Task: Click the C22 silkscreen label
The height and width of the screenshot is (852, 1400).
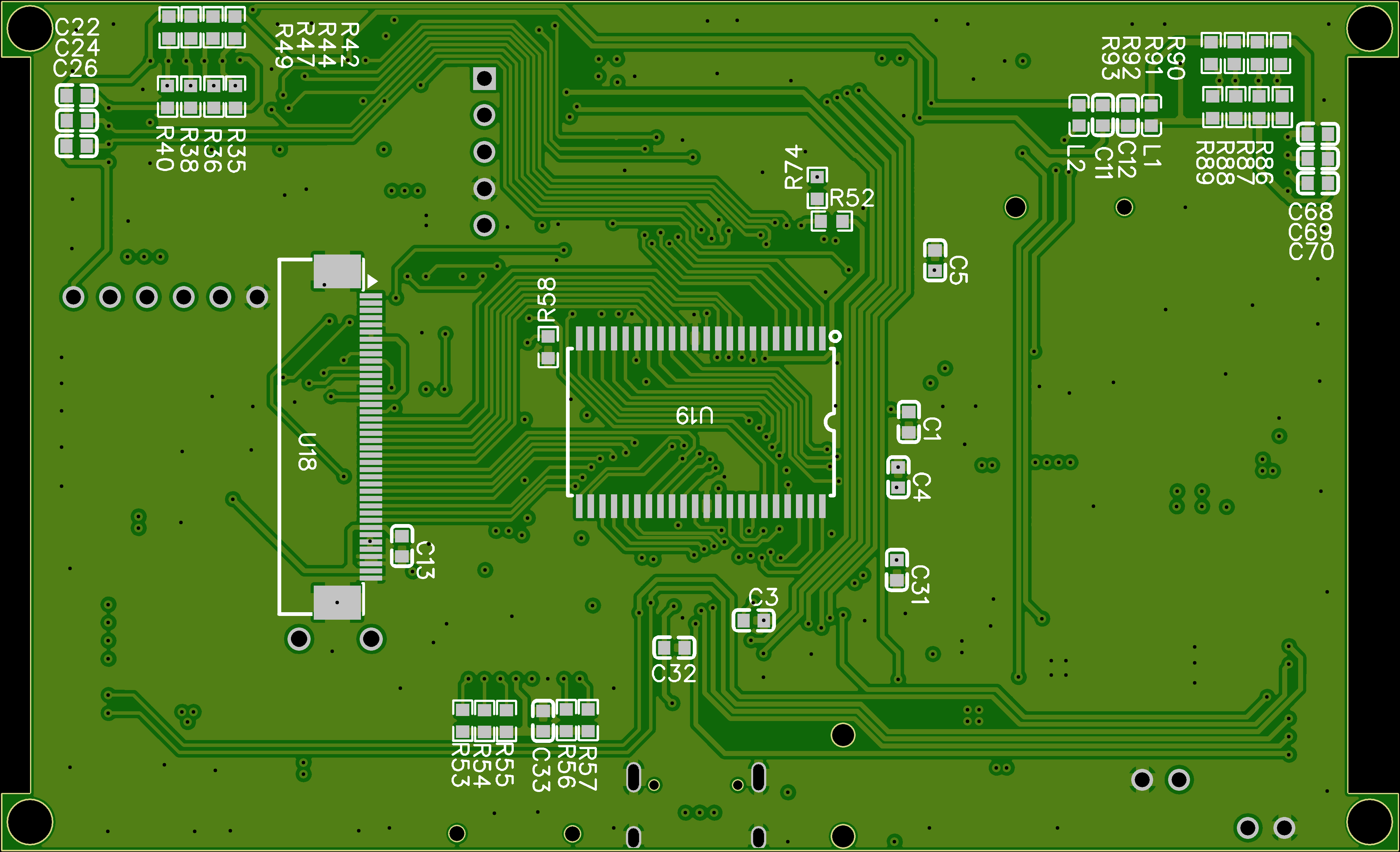Action: tap(77, 27)
